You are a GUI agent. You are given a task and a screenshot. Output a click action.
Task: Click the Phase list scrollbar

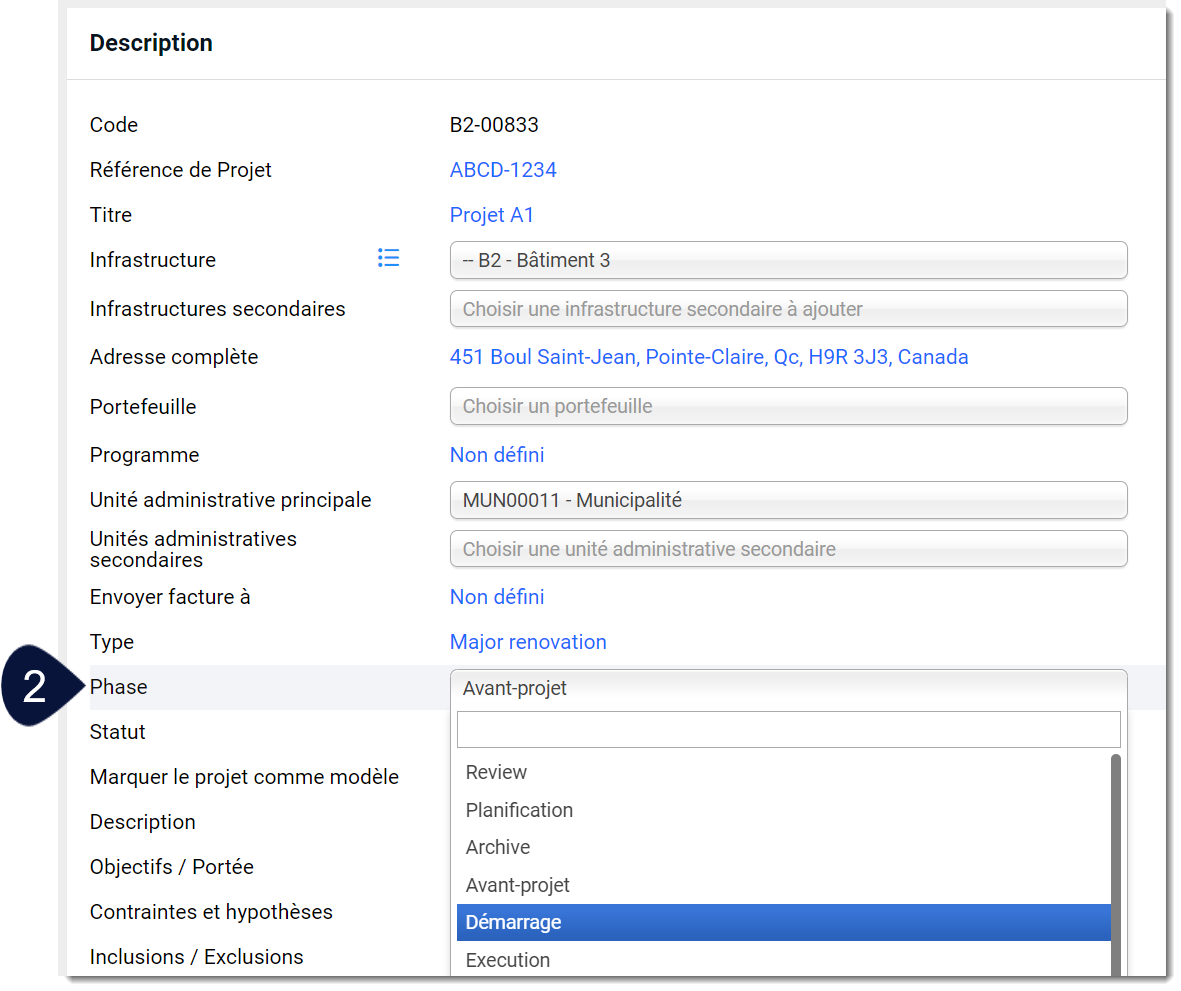point(1115,864)
